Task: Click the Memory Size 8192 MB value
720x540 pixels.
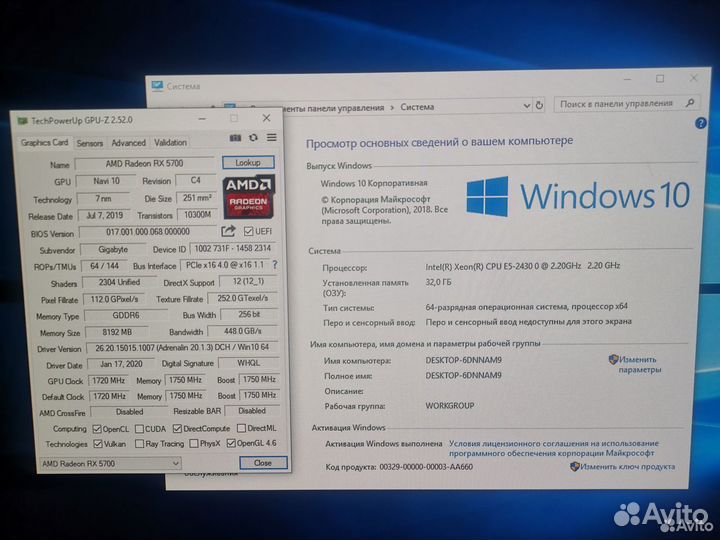Action: (117, 332)
